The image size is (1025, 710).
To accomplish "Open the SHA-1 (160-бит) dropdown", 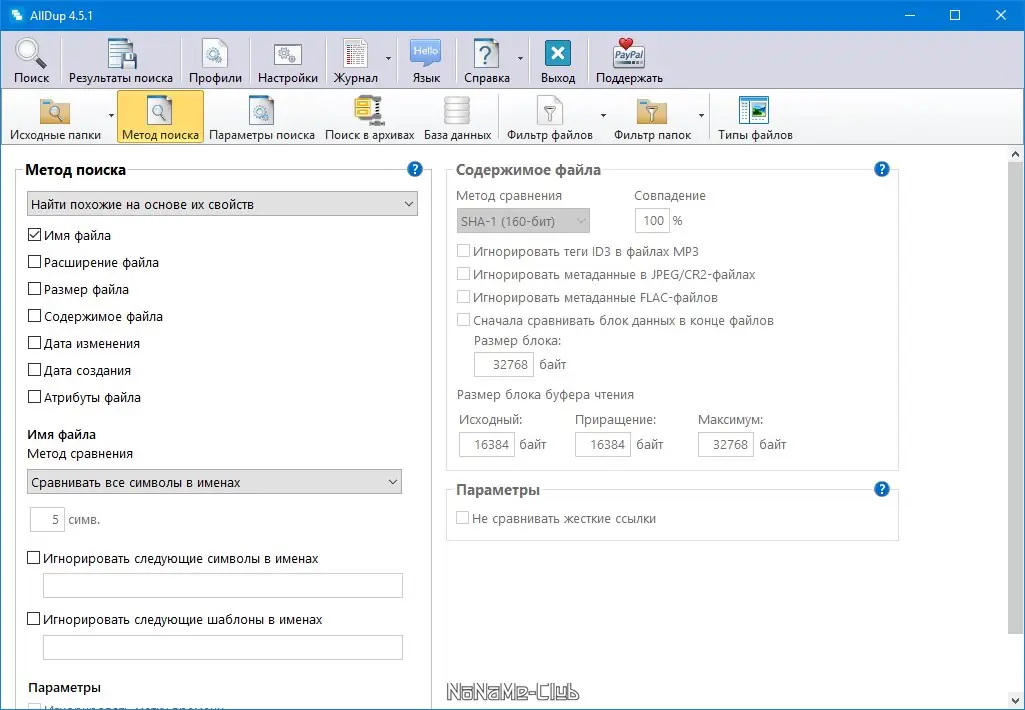I will 523,221.
